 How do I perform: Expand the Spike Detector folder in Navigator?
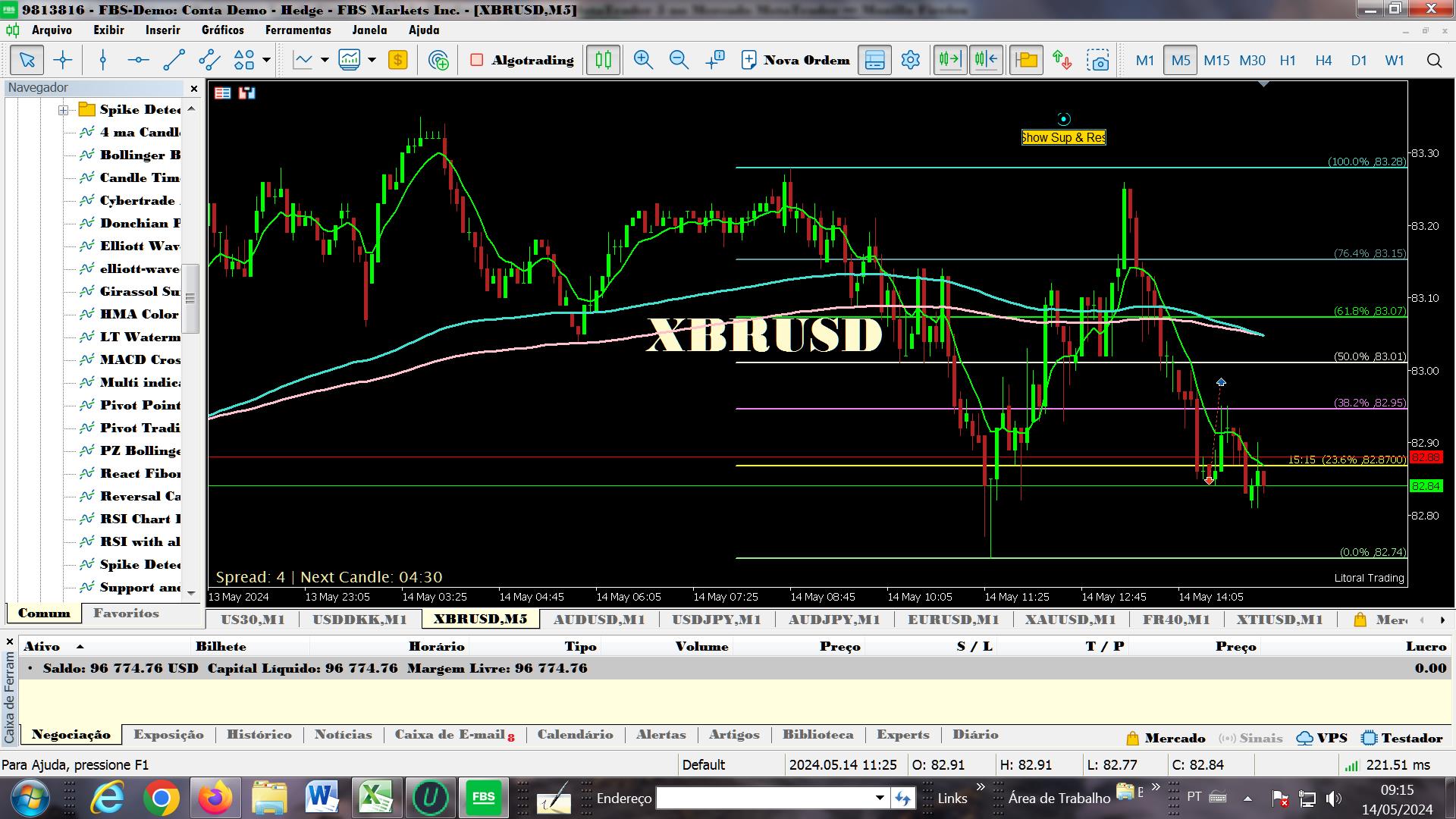click(x=64, y=110)
